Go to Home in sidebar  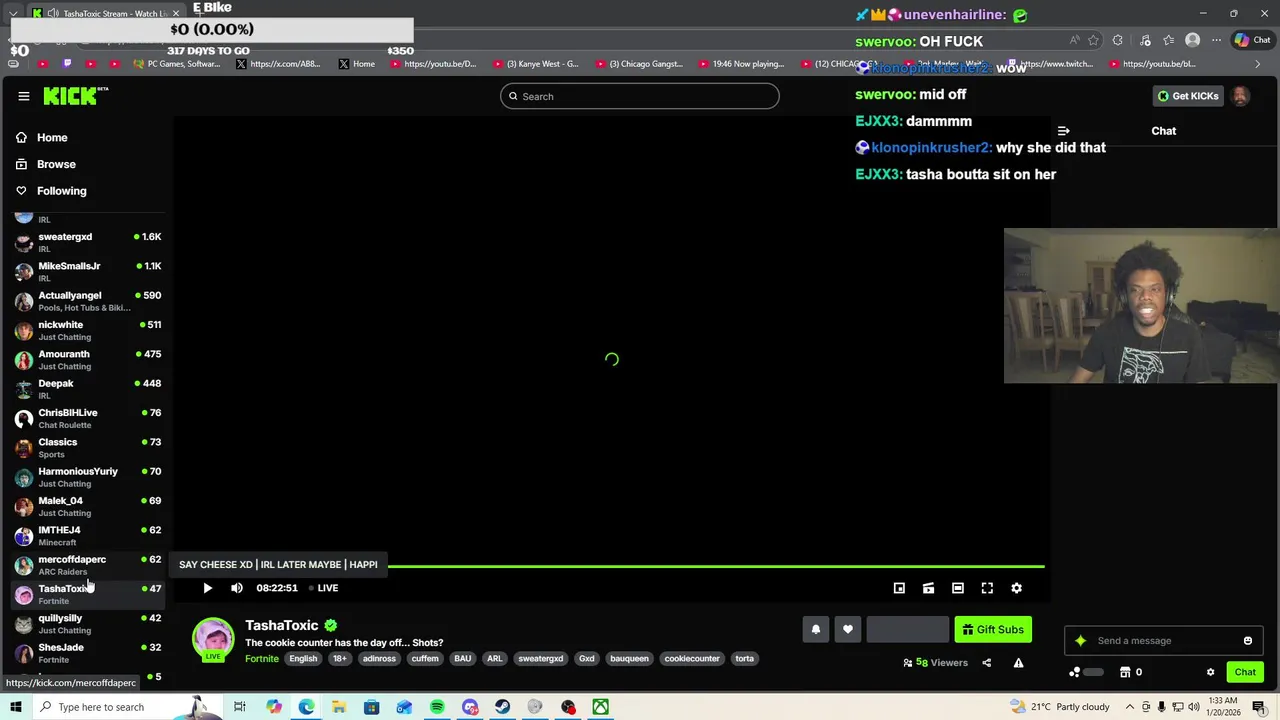(52, 138)
